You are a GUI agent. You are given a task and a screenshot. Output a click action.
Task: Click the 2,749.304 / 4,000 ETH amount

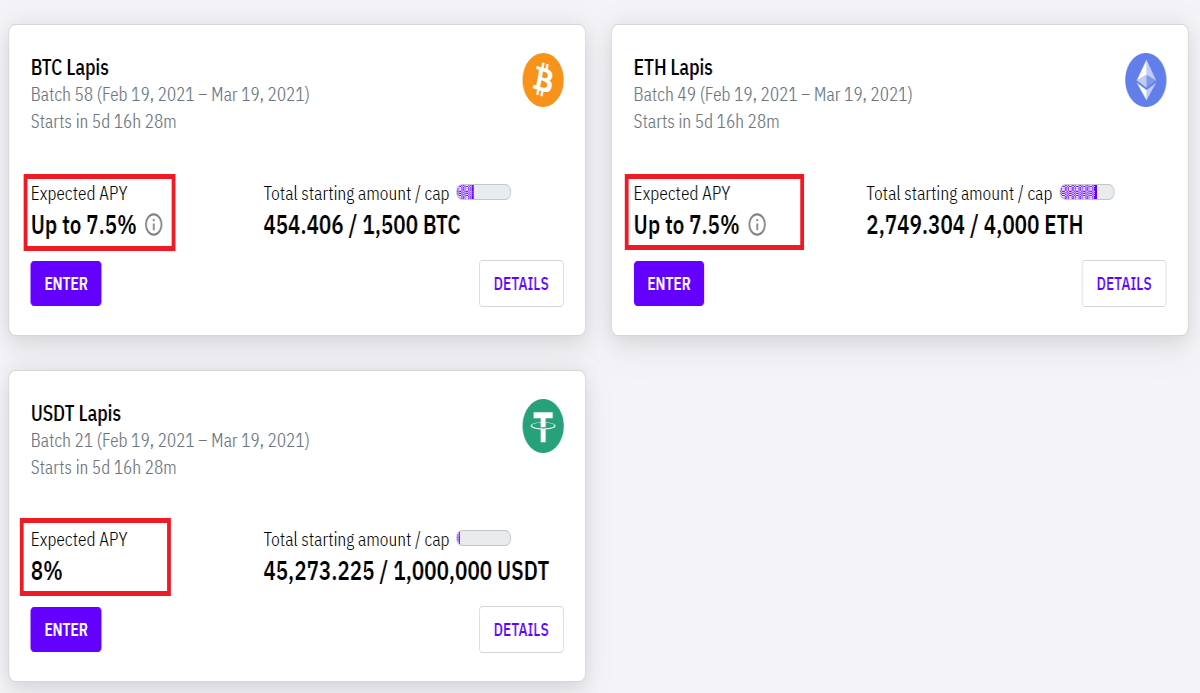tap(974, 225)
